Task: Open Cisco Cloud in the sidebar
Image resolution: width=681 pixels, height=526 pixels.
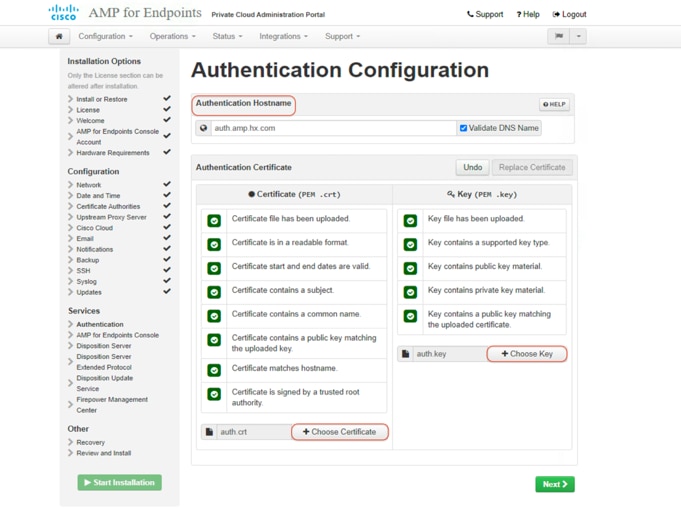Action: [95, 228]
